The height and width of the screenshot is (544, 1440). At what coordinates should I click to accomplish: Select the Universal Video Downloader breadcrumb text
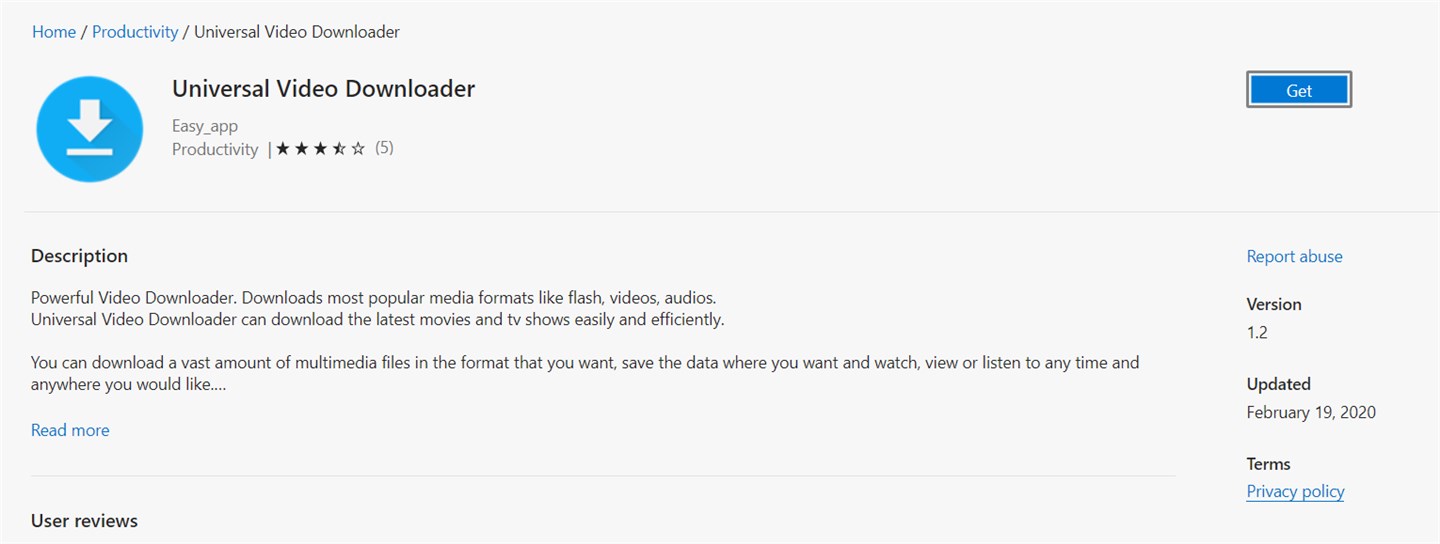[297, 32]
